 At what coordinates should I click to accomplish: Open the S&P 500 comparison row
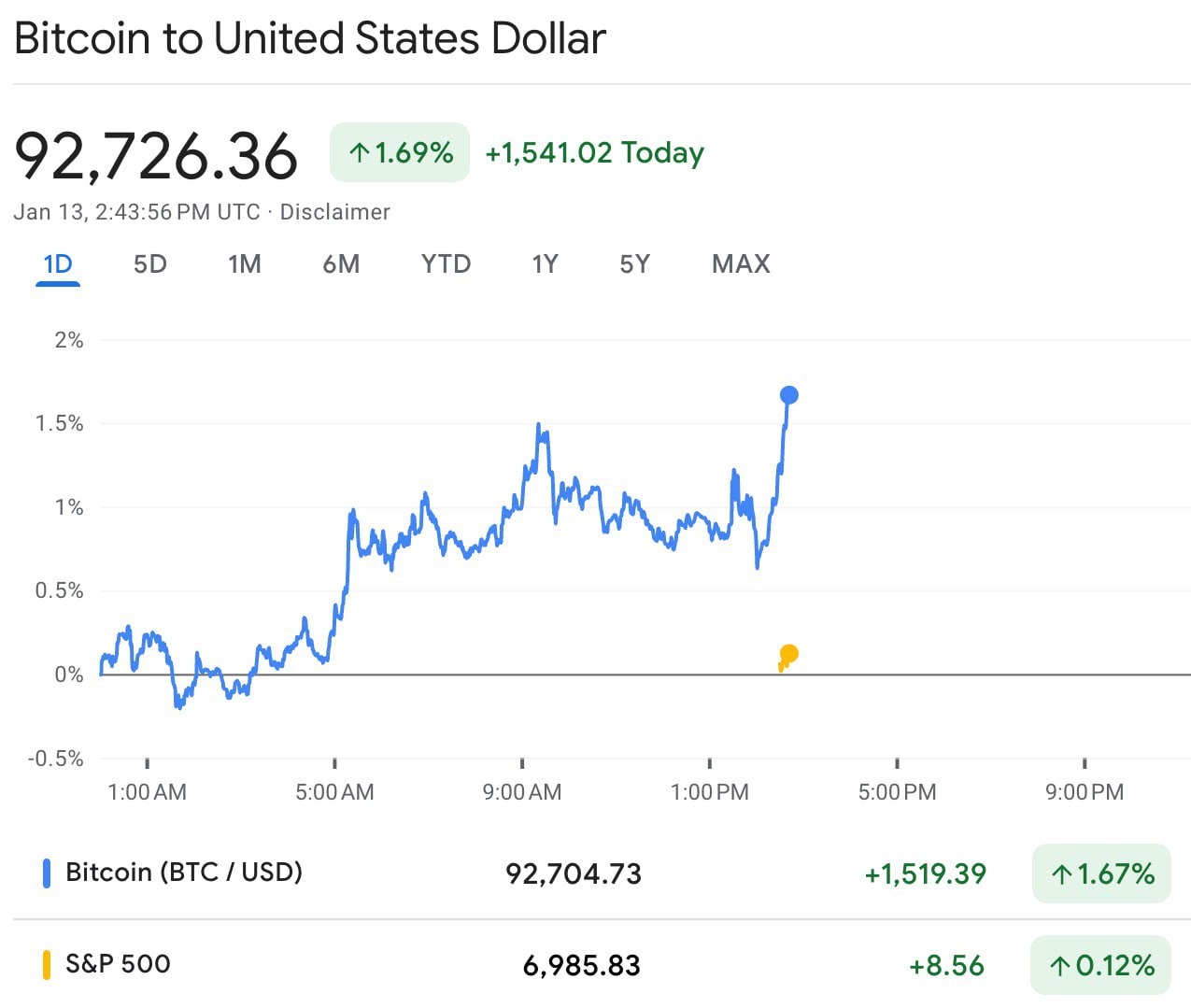coord(118,964)
